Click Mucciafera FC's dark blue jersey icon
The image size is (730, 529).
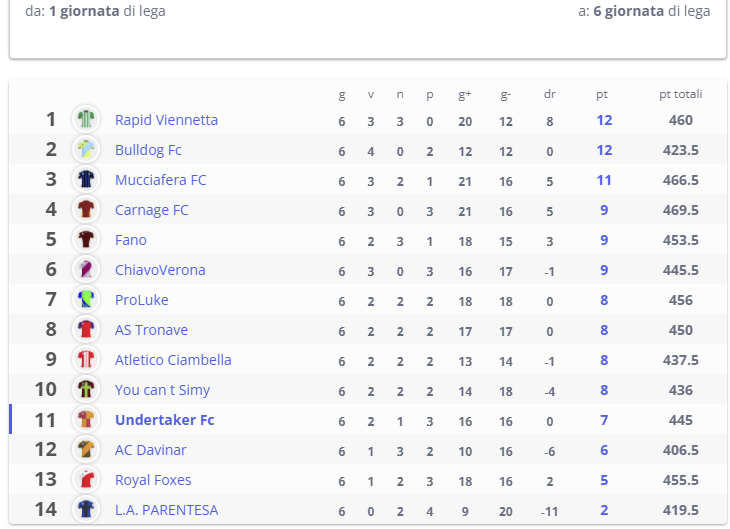point(86,179)
